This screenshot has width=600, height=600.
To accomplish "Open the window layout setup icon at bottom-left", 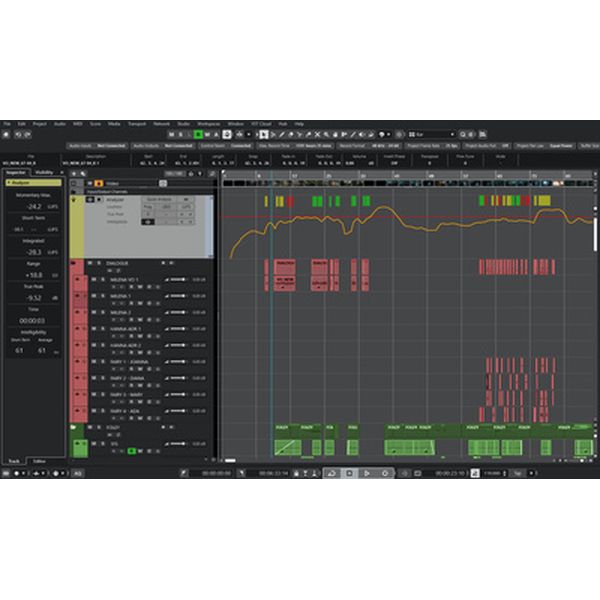I will 8,472.
